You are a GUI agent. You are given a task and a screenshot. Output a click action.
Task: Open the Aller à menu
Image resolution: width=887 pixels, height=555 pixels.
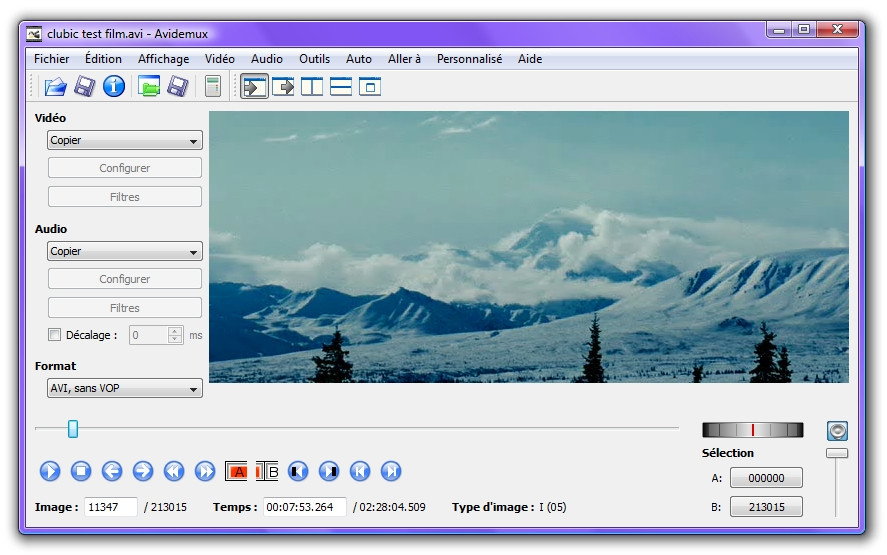pyautogui.click(x=404, y=59)
